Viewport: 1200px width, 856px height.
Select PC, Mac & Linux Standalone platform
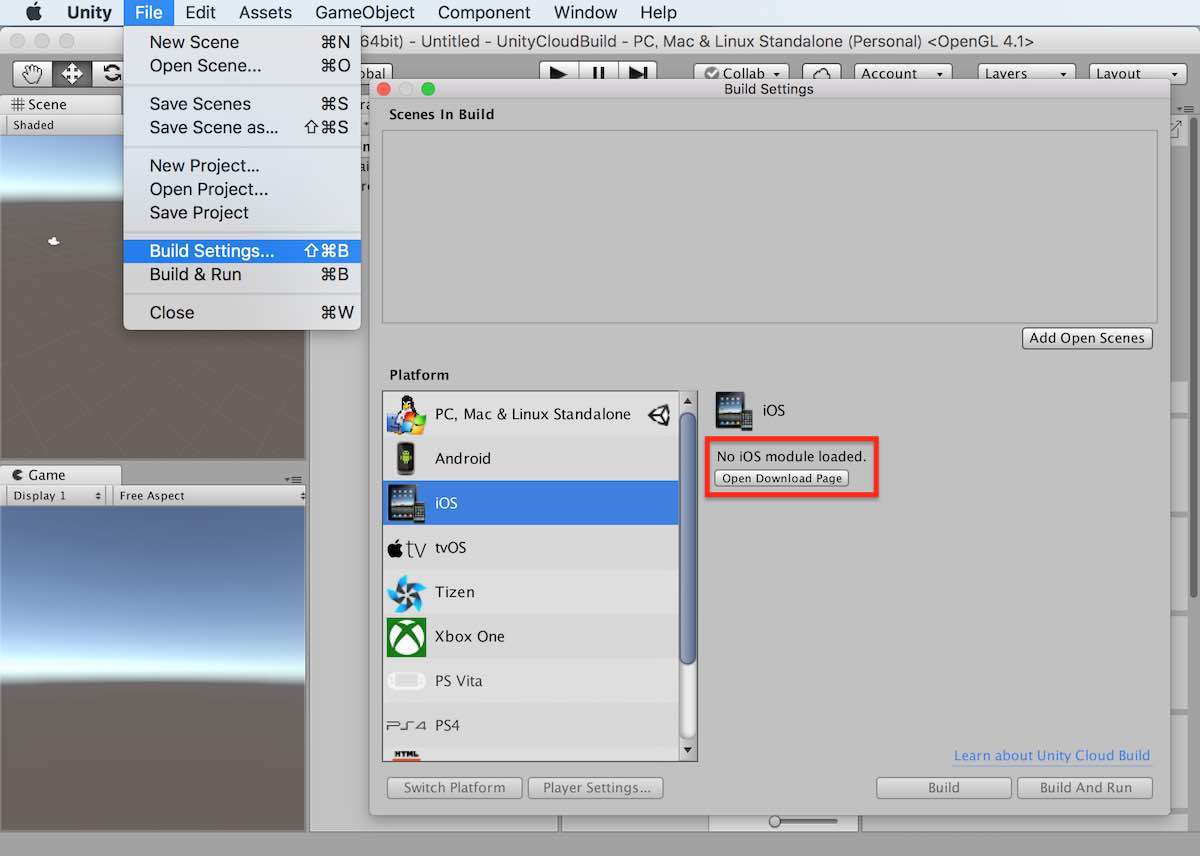click(530, 414)
